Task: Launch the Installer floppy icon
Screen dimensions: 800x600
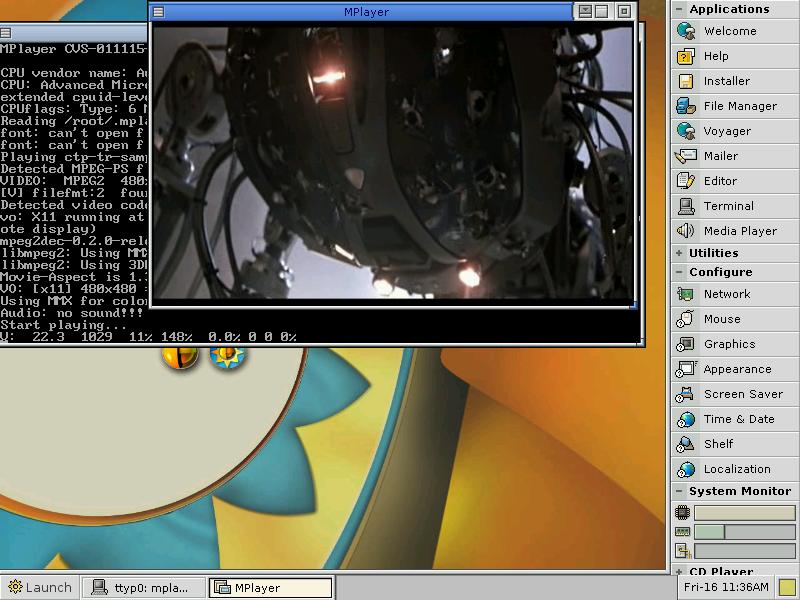Action: [686, 81]
